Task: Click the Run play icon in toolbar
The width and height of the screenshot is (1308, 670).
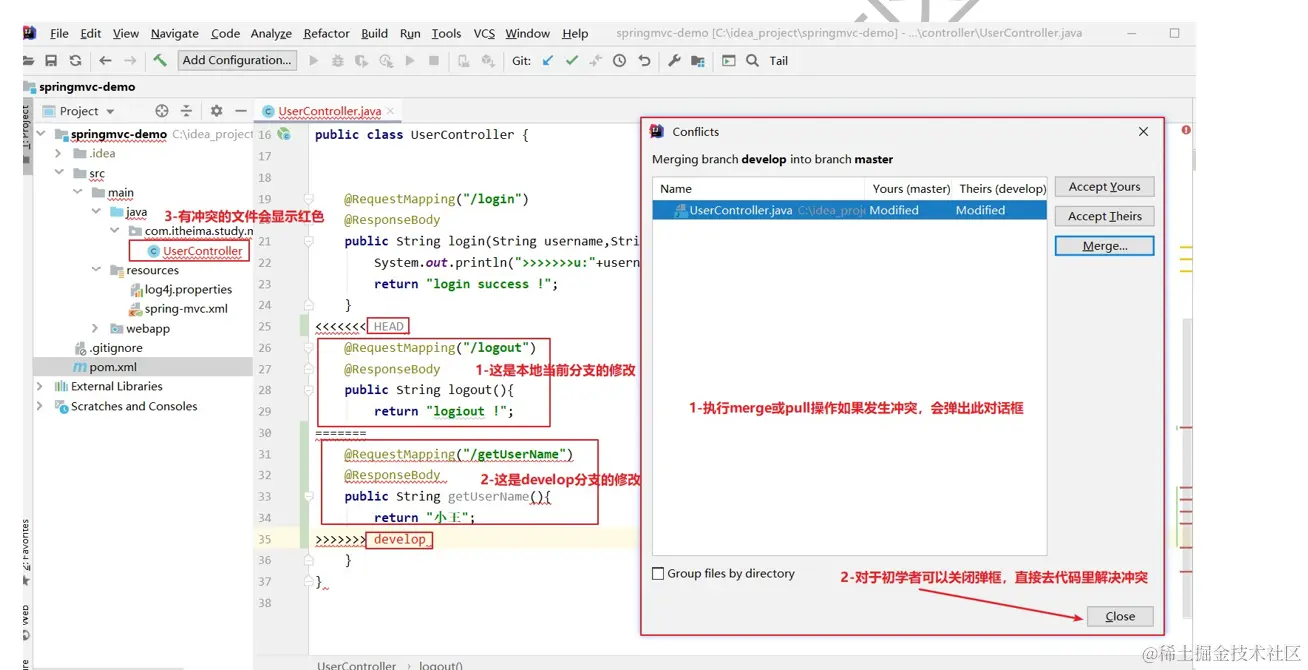Action: [314, 61]
